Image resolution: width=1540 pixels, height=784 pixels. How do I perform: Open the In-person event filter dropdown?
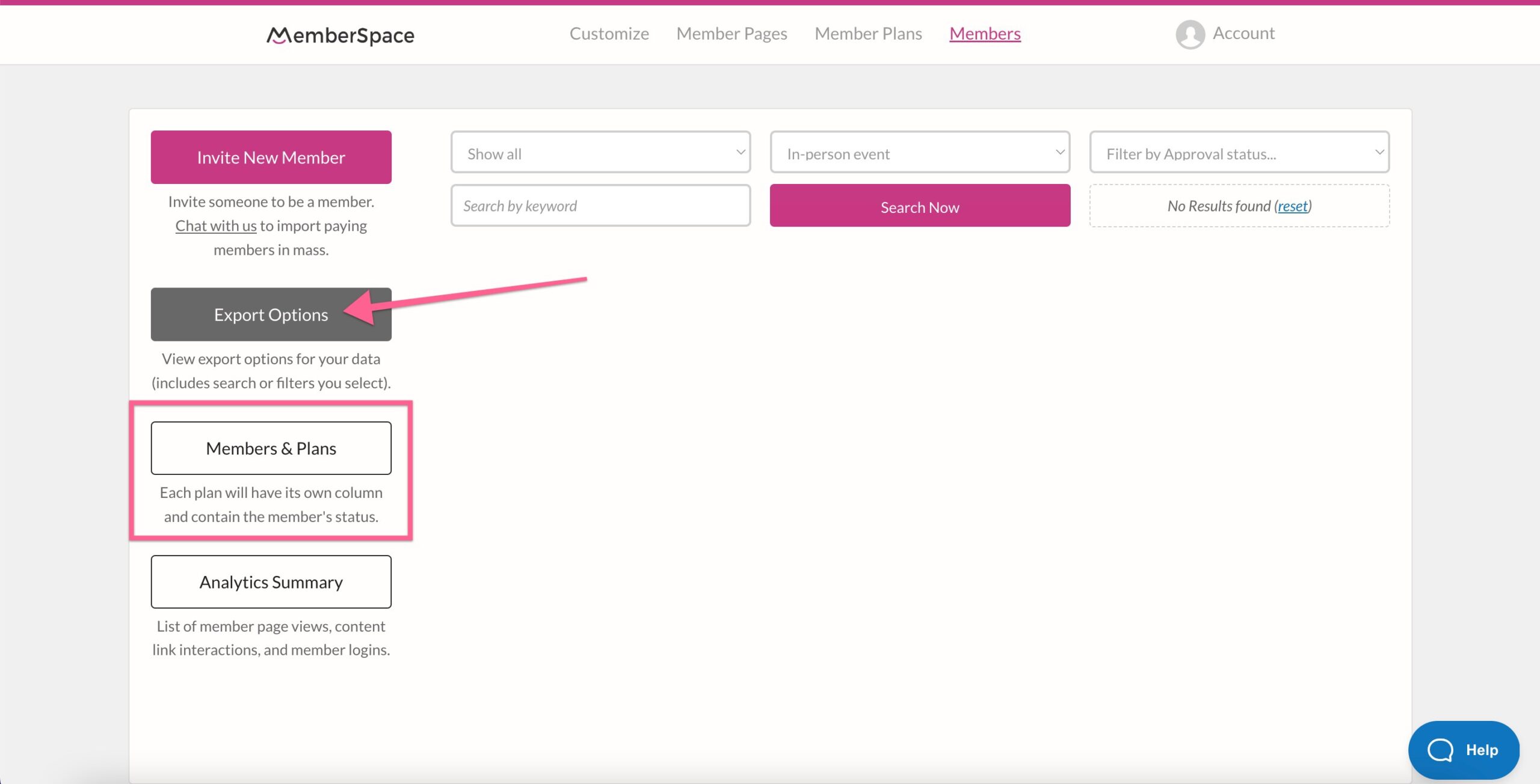(x=920, y=152)
